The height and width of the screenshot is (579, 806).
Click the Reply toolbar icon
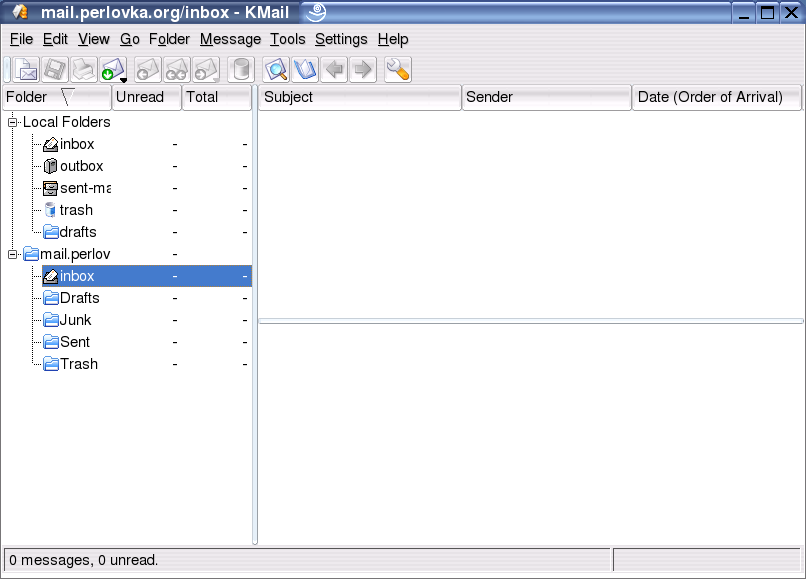pos(148,69)
